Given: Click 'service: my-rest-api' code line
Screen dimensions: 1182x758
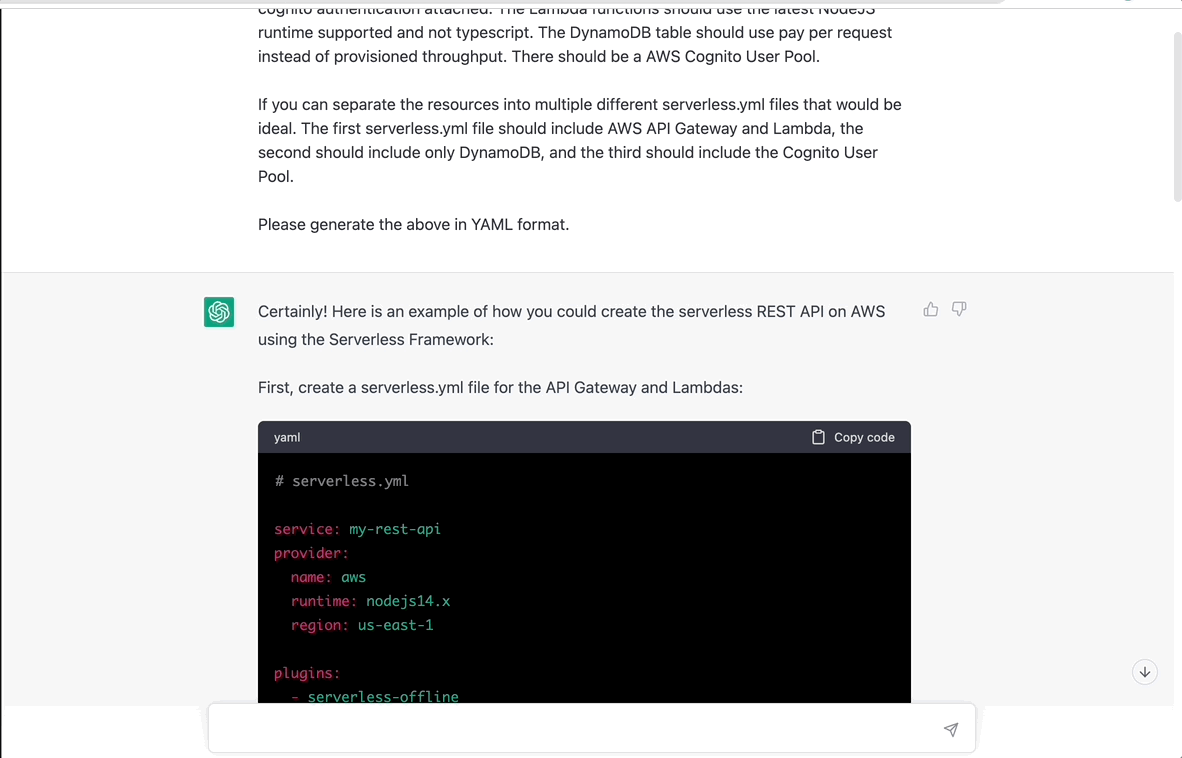Looking at the screenshot, I should point(357,529).
